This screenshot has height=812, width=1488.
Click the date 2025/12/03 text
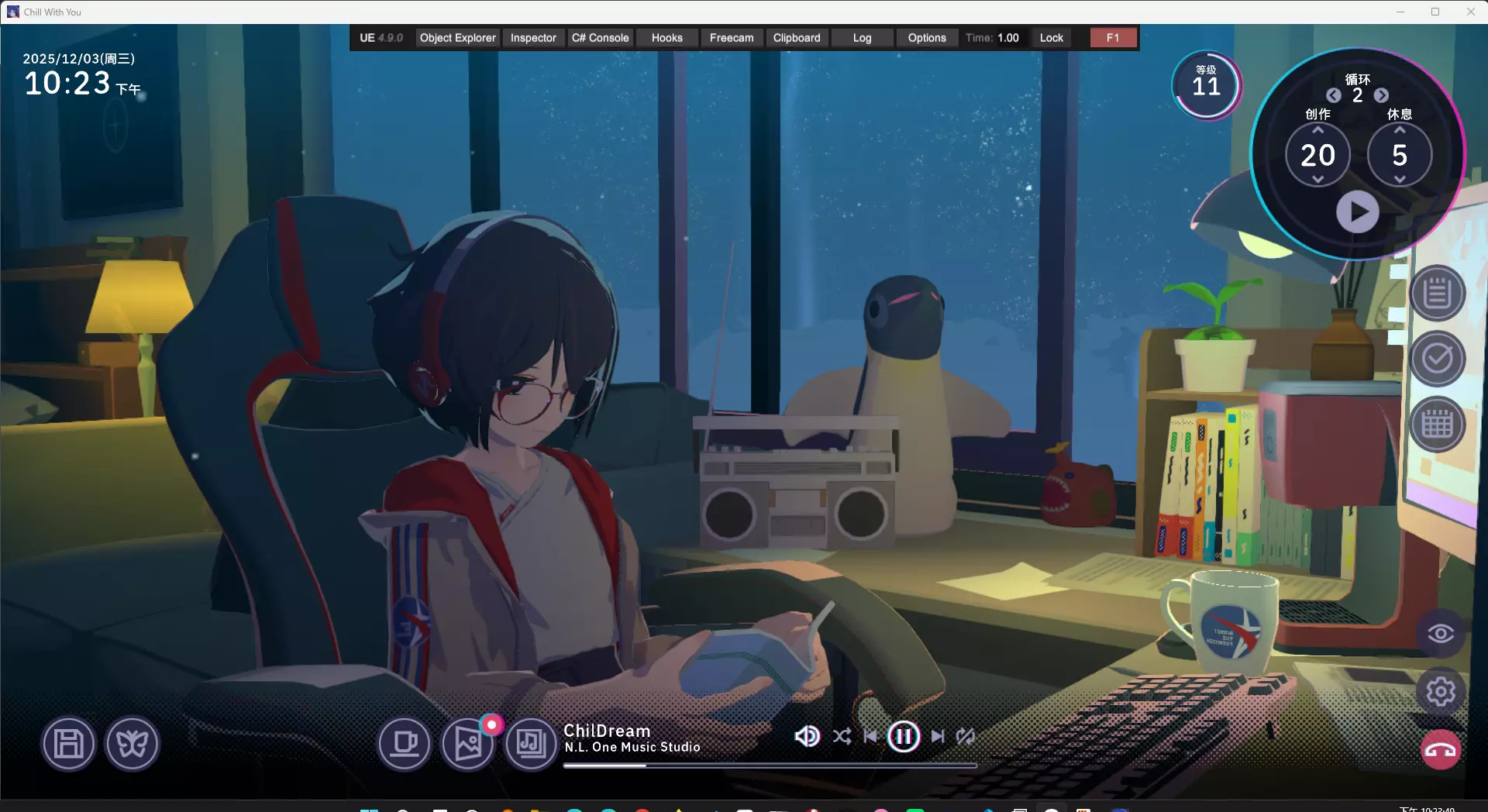click(79, 58)
